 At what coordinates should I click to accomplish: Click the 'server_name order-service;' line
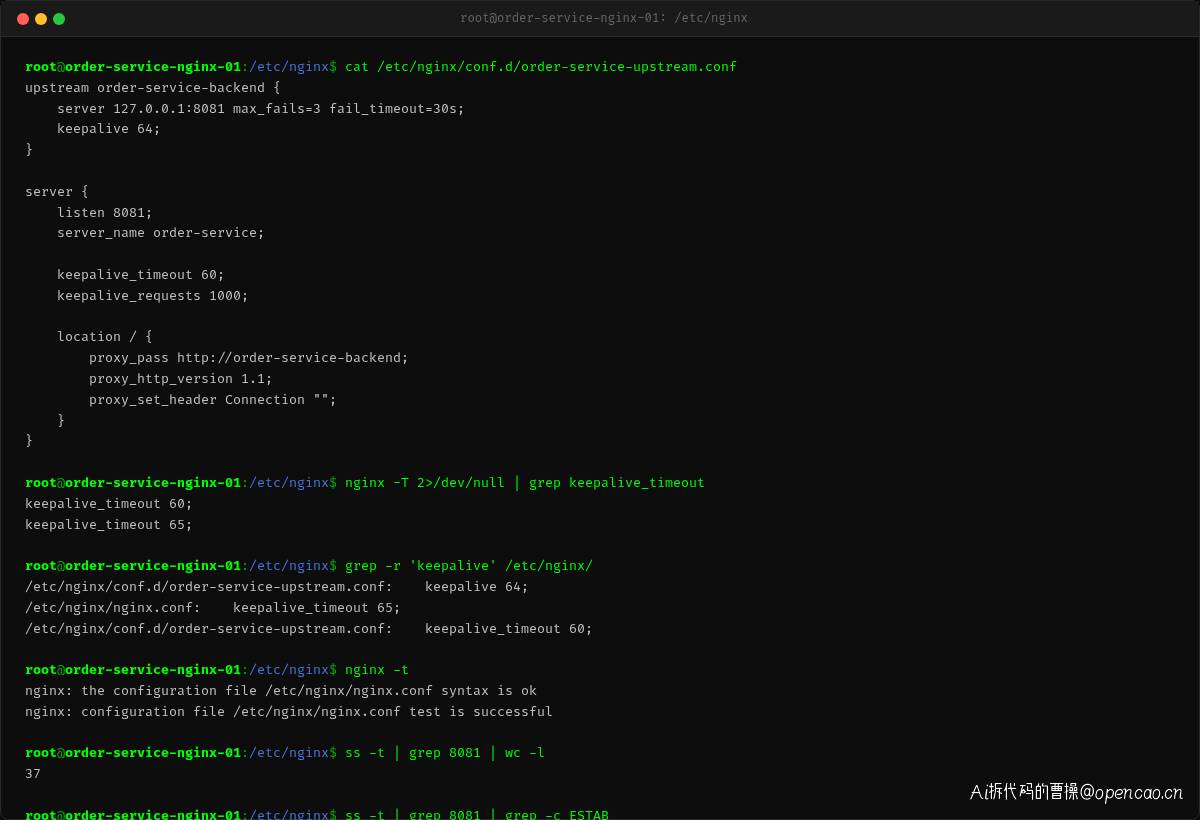tap(161, 233)
